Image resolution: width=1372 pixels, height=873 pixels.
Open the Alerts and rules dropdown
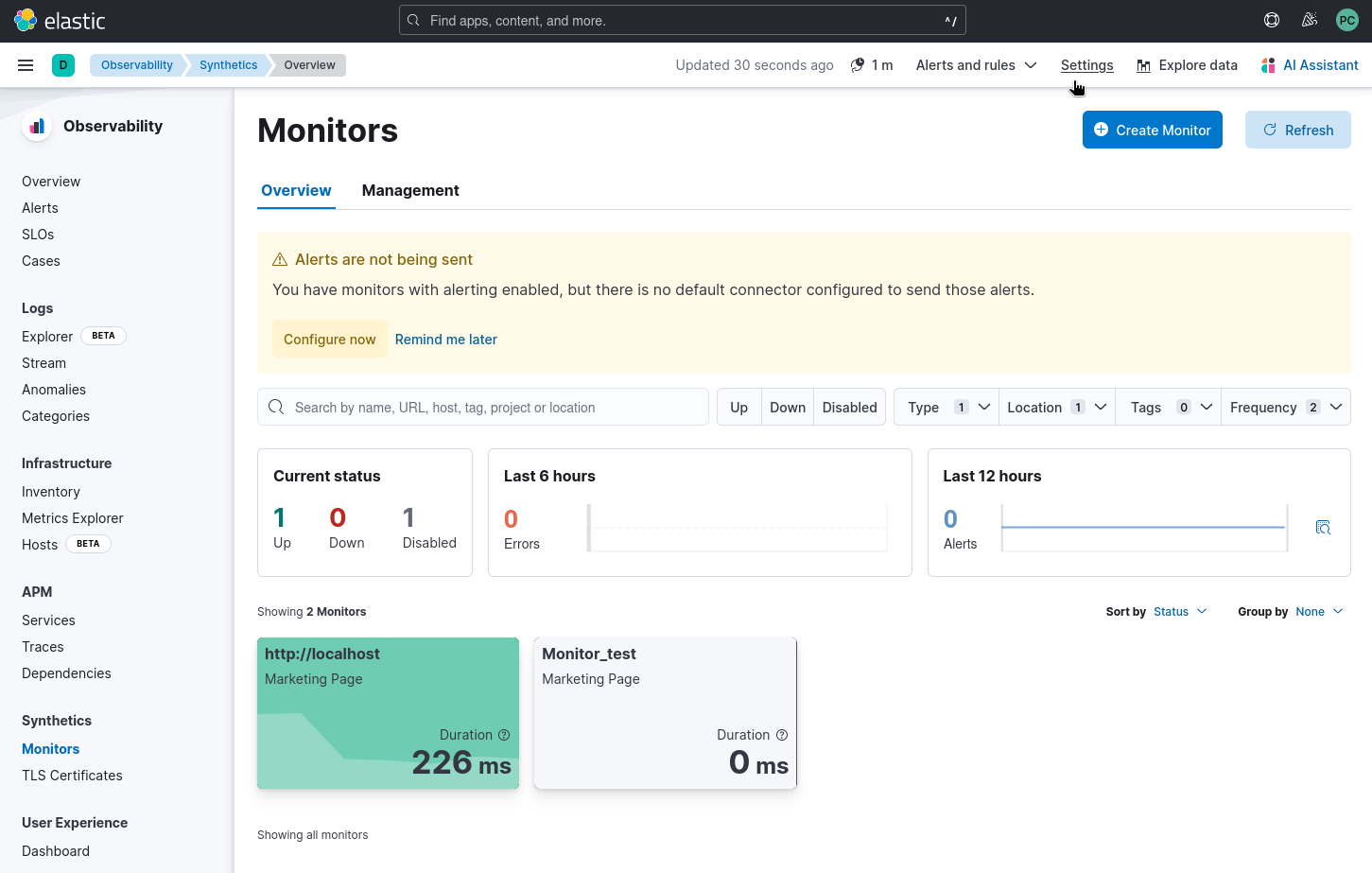pyautogui.click(x=977, y=65)
